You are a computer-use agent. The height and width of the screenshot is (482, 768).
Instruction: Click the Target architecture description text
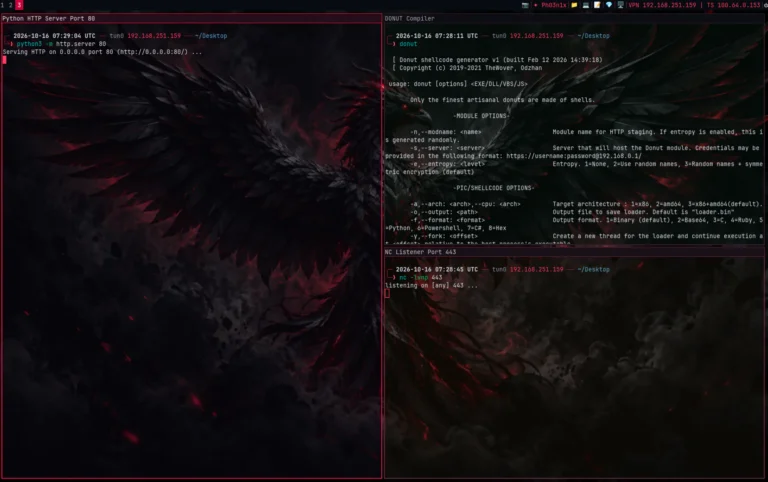tap(657, 204)
